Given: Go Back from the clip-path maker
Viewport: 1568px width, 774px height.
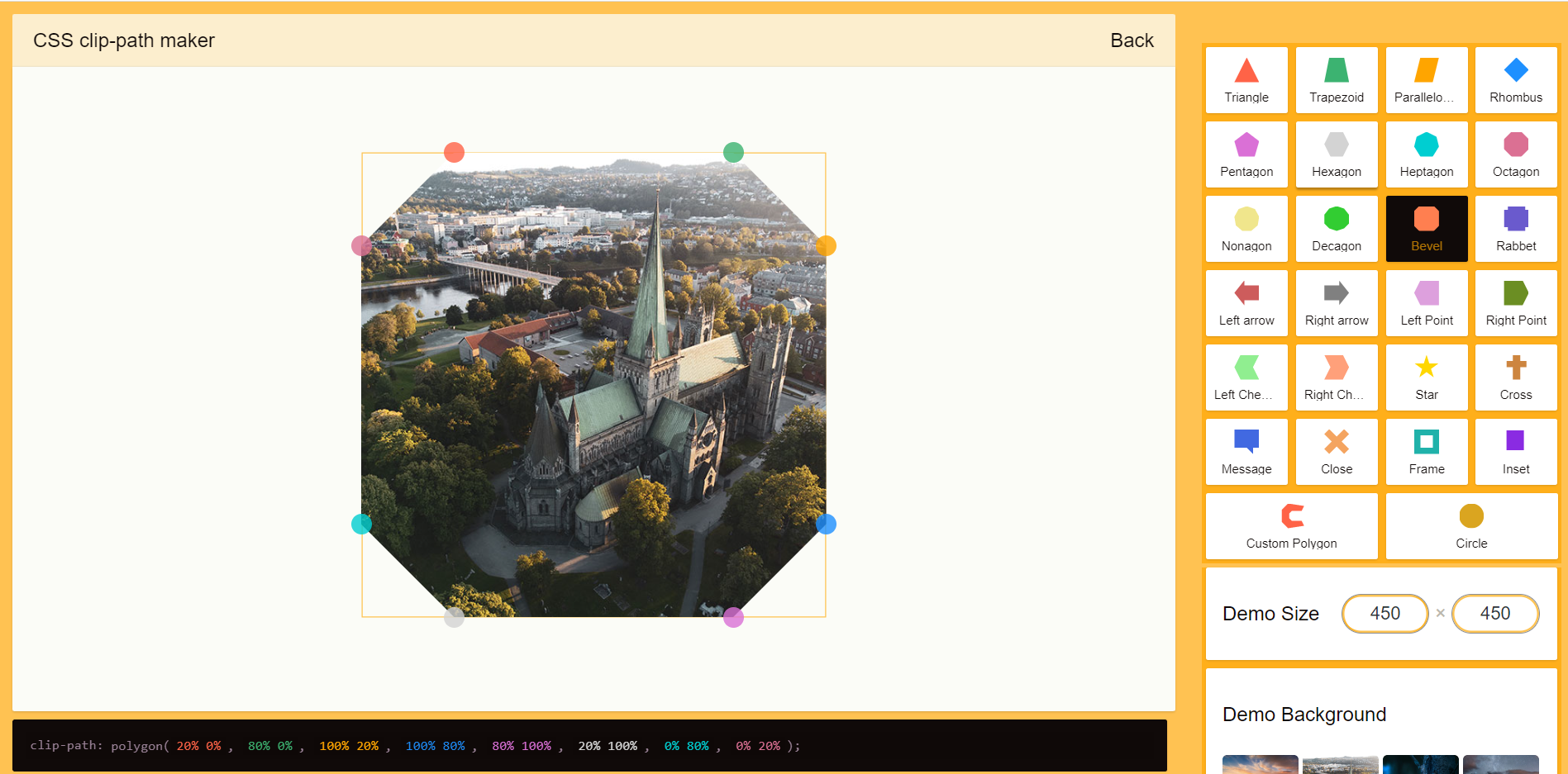Looking at the screenshot, I should 1132,40.
